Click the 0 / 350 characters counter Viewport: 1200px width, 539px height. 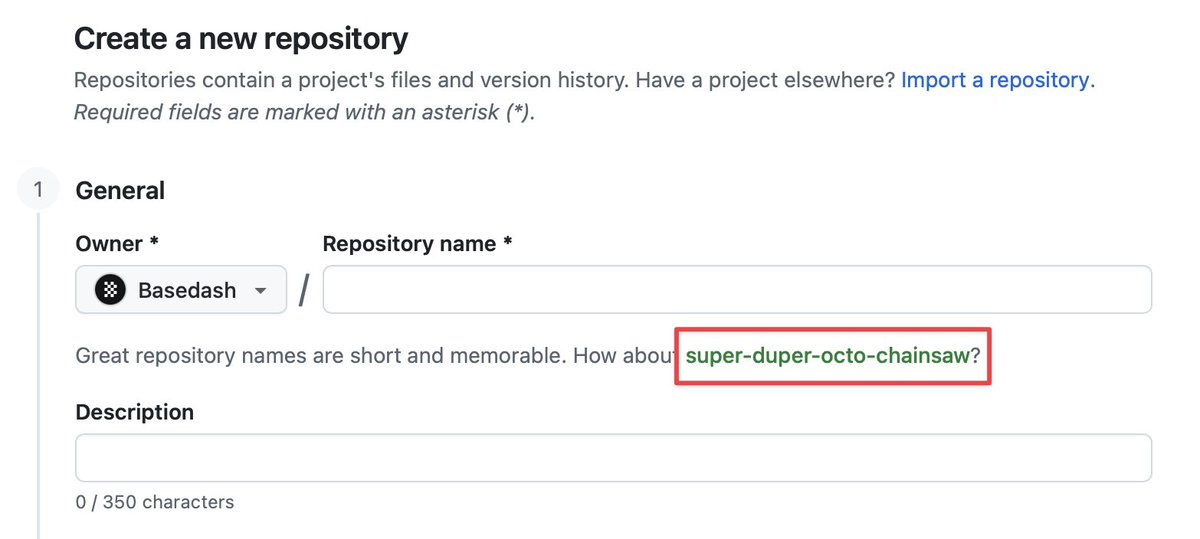point(155,502)
